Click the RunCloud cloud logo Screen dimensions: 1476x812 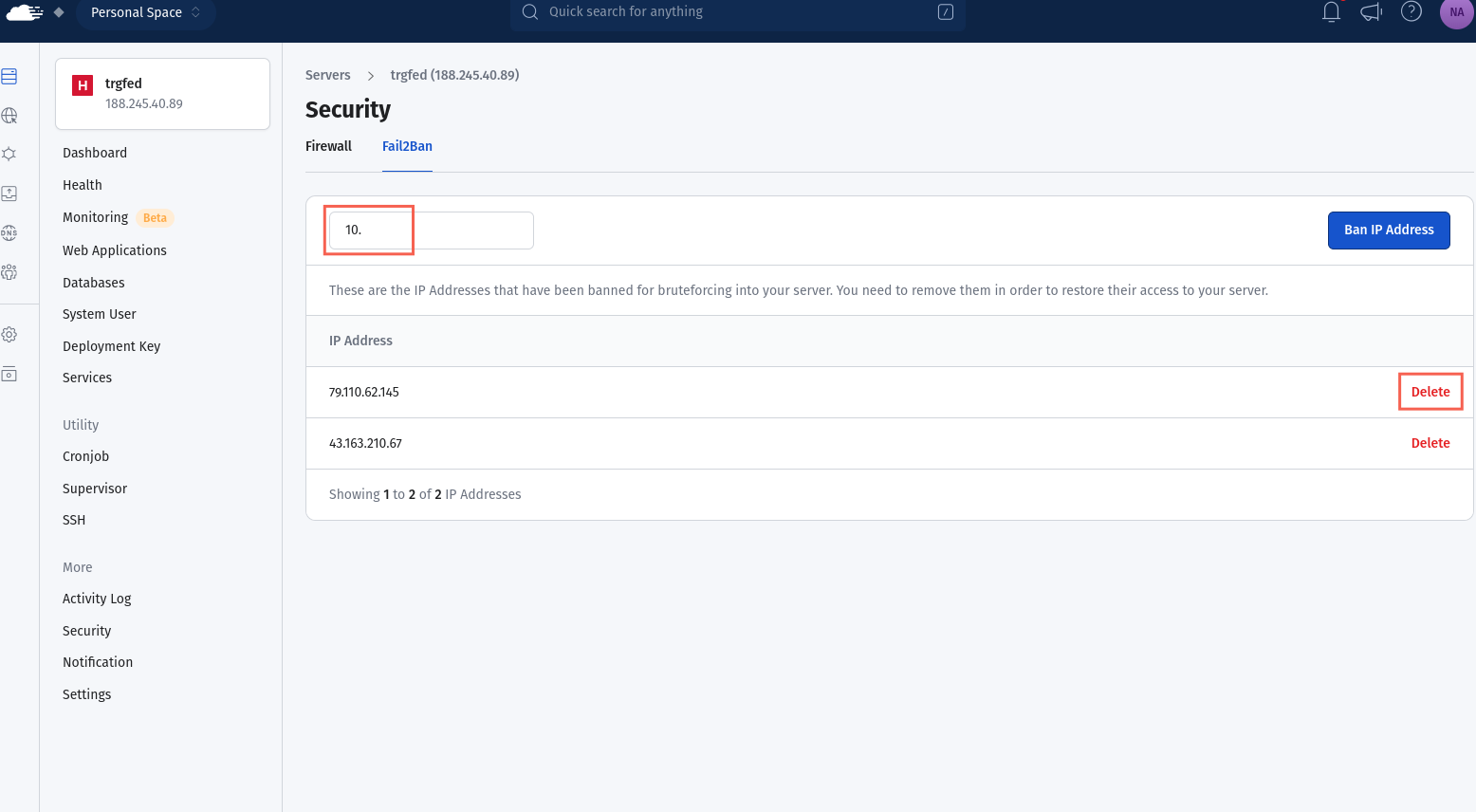click(x=25, y=12)
